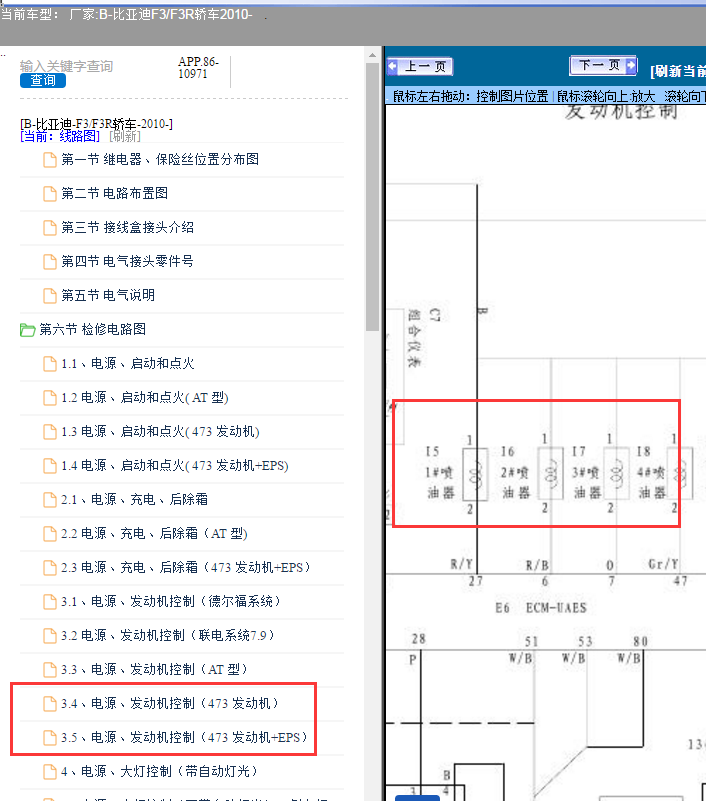Image resolution: width=706 pixels, height=801 pixels.
Task: Click the document icon beside item 3.3
Action: pyautogui.click(x=50, y=670)
